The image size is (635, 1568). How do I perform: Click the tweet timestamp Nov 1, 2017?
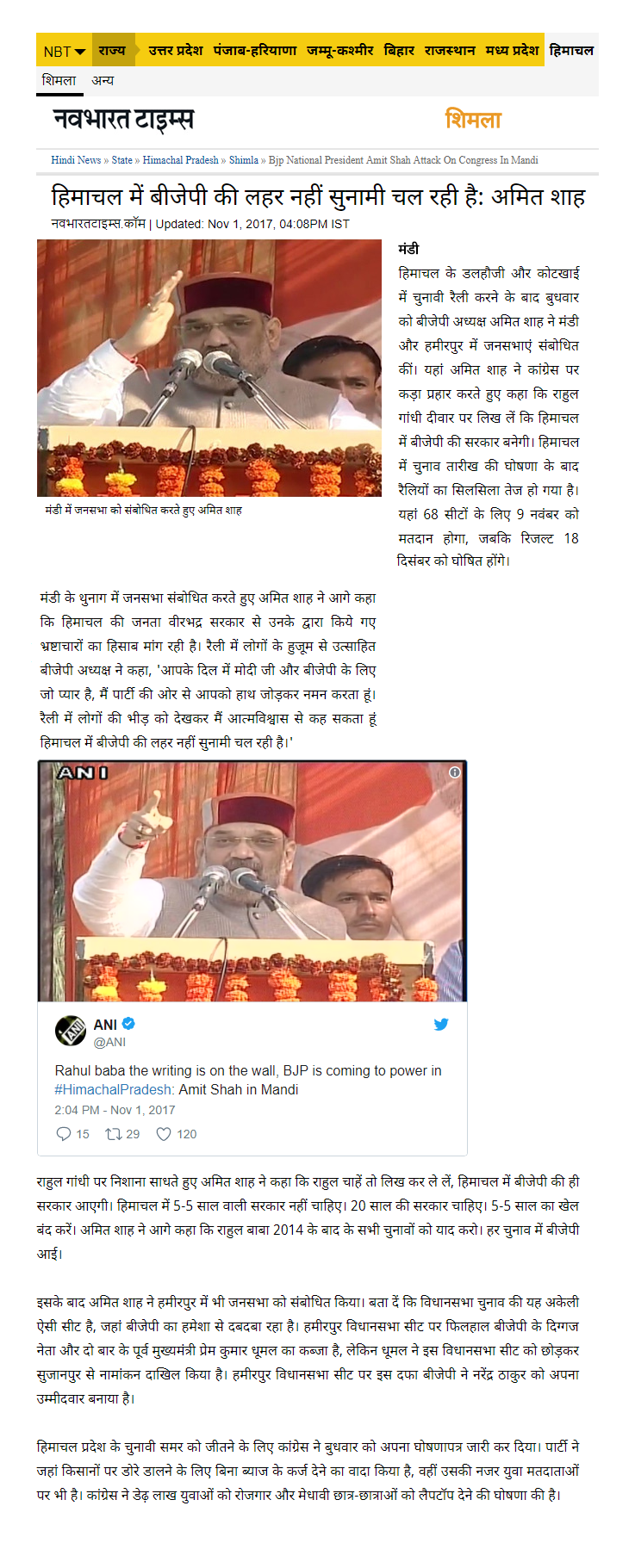(x=115, y=1110)
